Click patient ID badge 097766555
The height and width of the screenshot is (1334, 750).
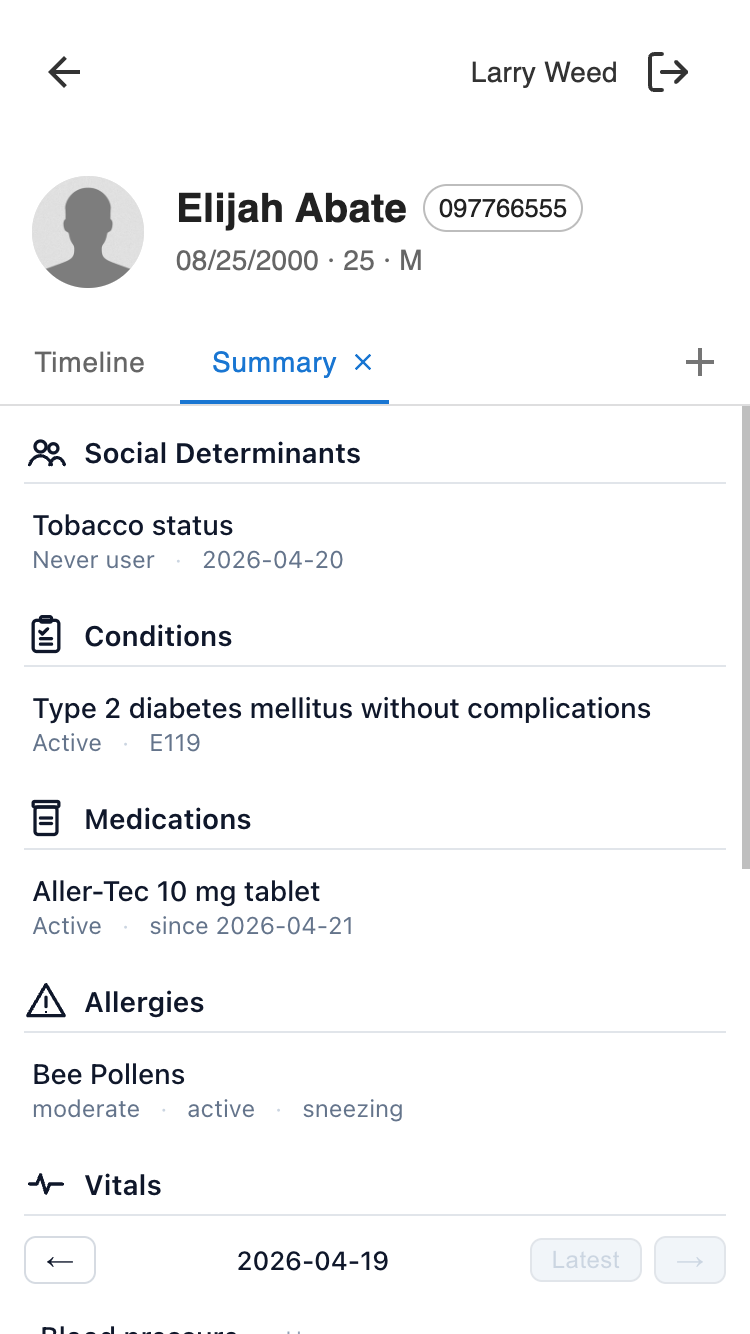tap(503, 208)
